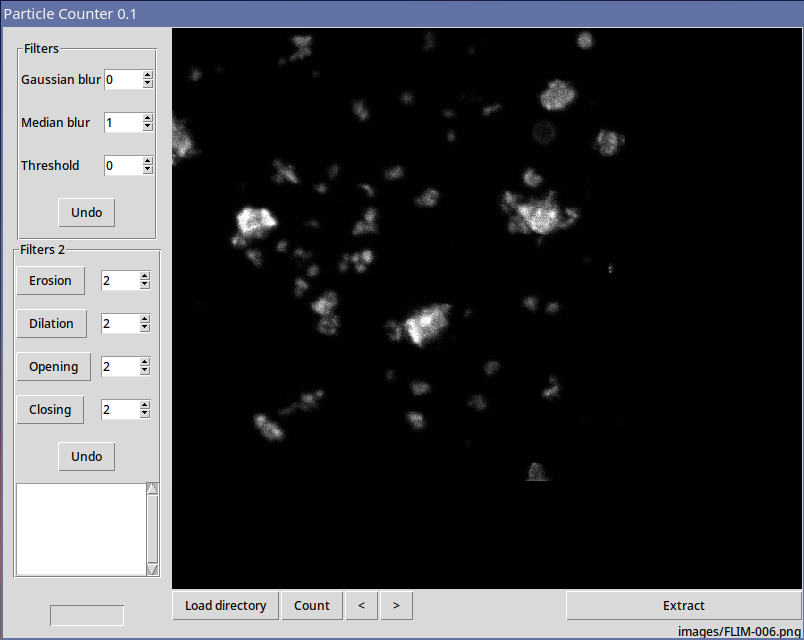The width and height of the screenshot is (804, 640).
Task: Decrease the Opening spinbox value
Action: point(145,371)
